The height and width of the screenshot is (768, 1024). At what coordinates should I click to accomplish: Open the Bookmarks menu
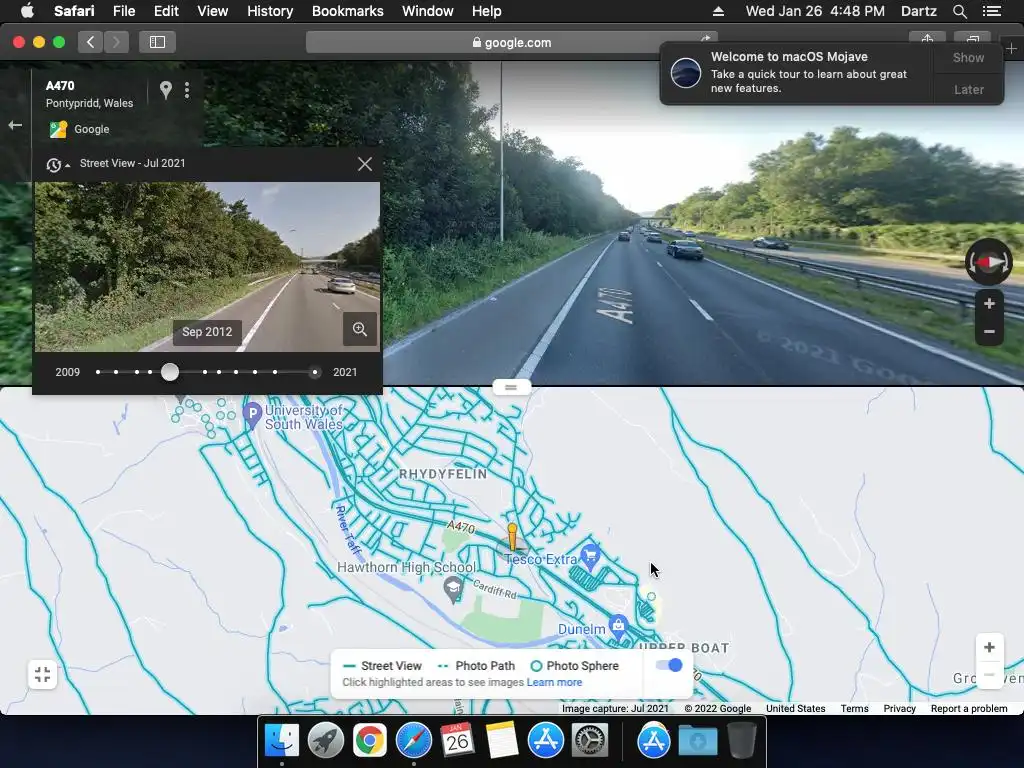(x=347, y=11)
